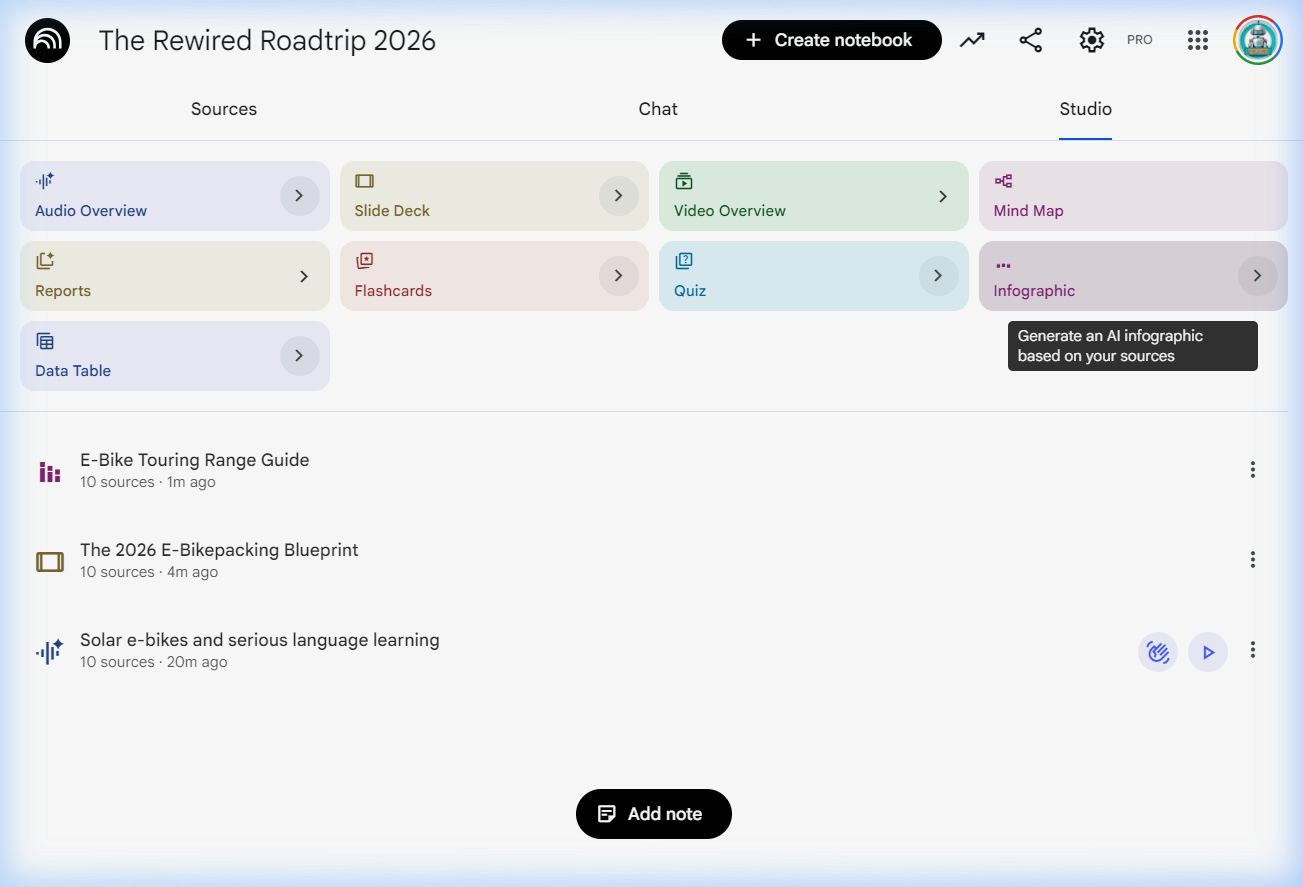Open more options for E-Bikepacking Blueprint
This screenshot has height=887, width=1303.
coord(1252,560)
